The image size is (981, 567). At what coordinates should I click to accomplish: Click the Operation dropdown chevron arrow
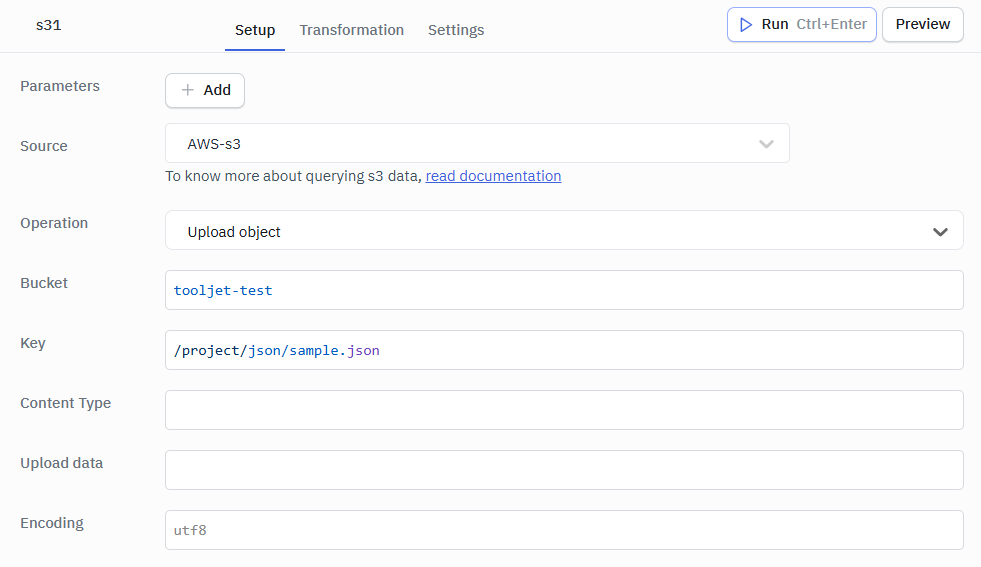940,231
